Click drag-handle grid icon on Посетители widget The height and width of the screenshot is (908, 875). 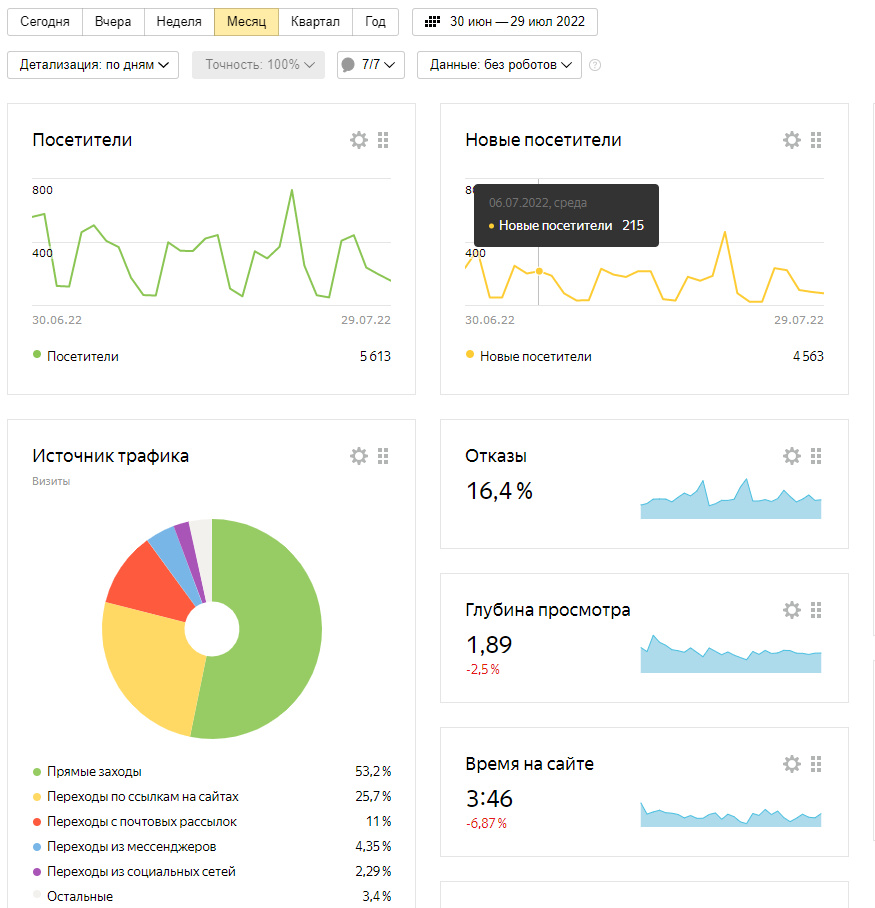[383, 140]
